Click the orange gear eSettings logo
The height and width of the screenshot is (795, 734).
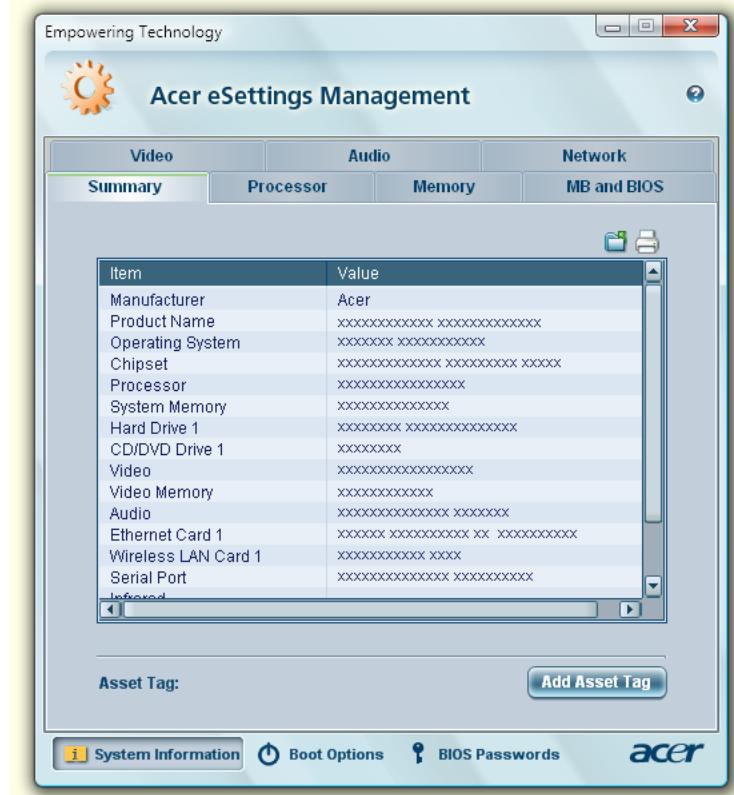click(x=88, y=87)
